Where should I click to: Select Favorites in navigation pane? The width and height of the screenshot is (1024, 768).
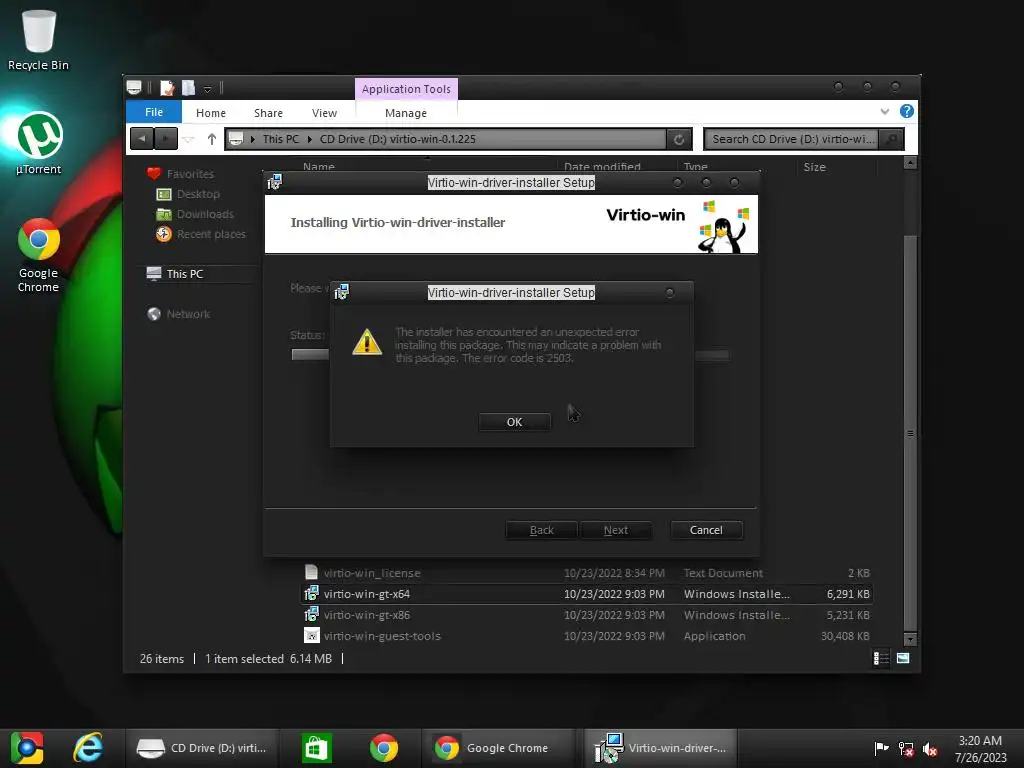(x=189, y=174)
